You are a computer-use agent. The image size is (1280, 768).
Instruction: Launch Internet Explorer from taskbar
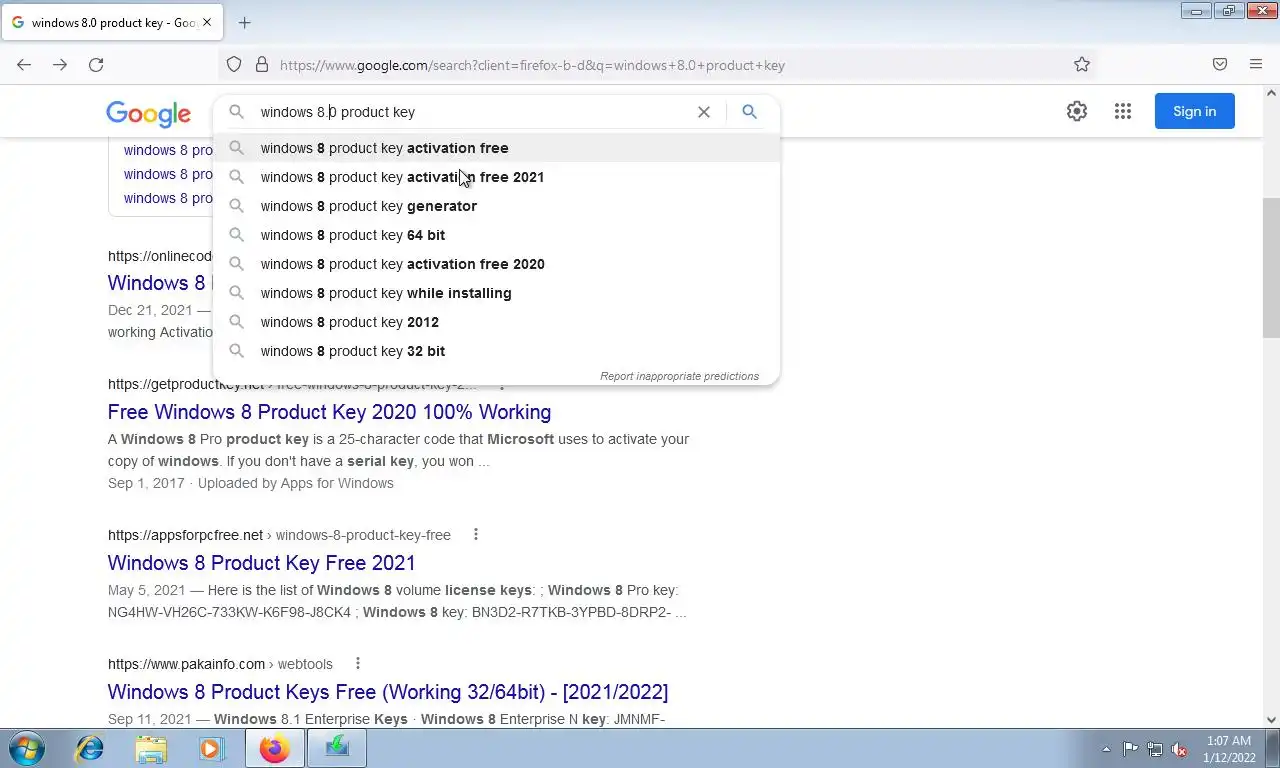pyautogui.click(x=90, y=748)
